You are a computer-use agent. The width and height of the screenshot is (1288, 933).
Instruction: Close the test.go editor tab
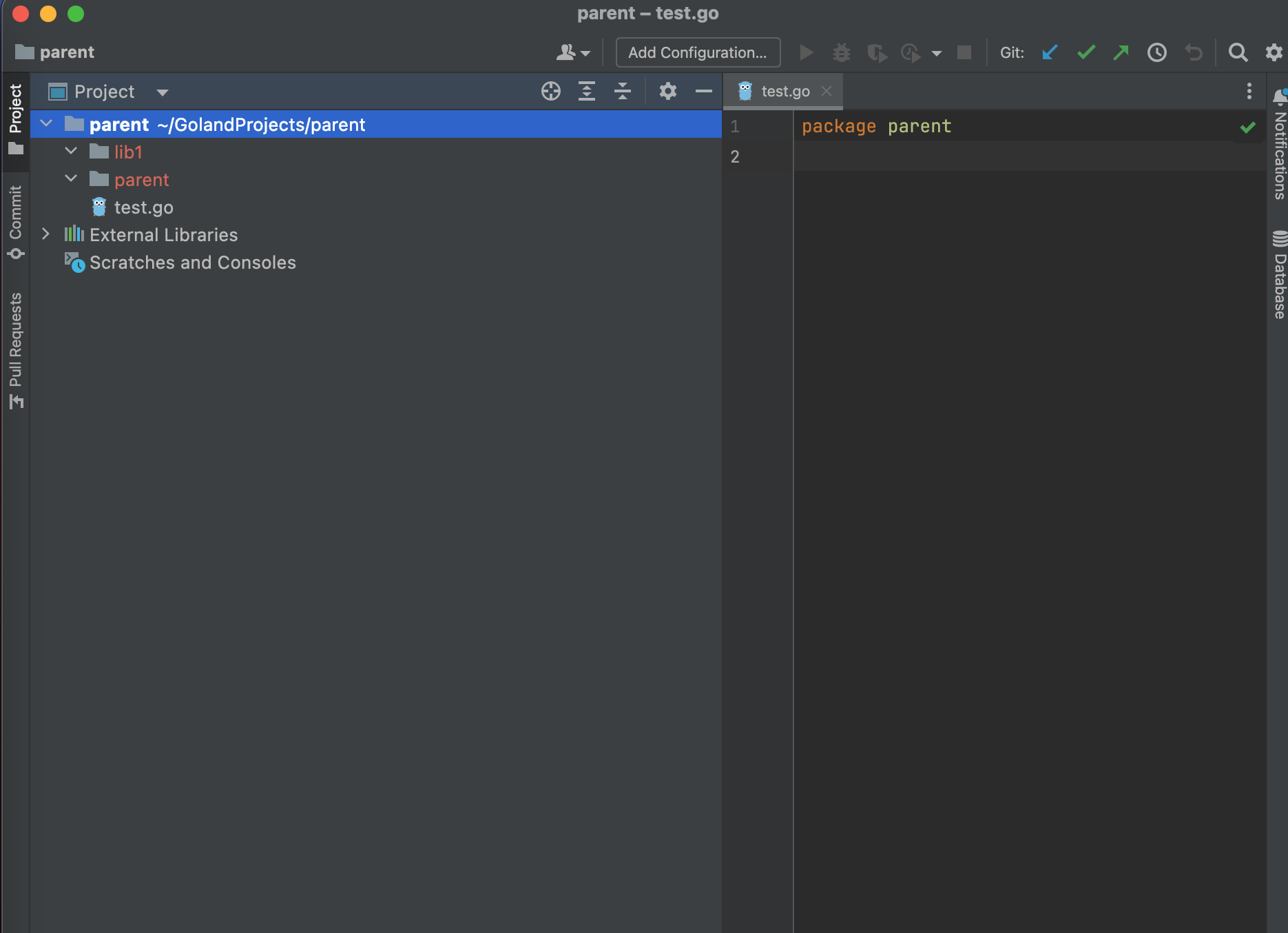click(x=827, y=91)
